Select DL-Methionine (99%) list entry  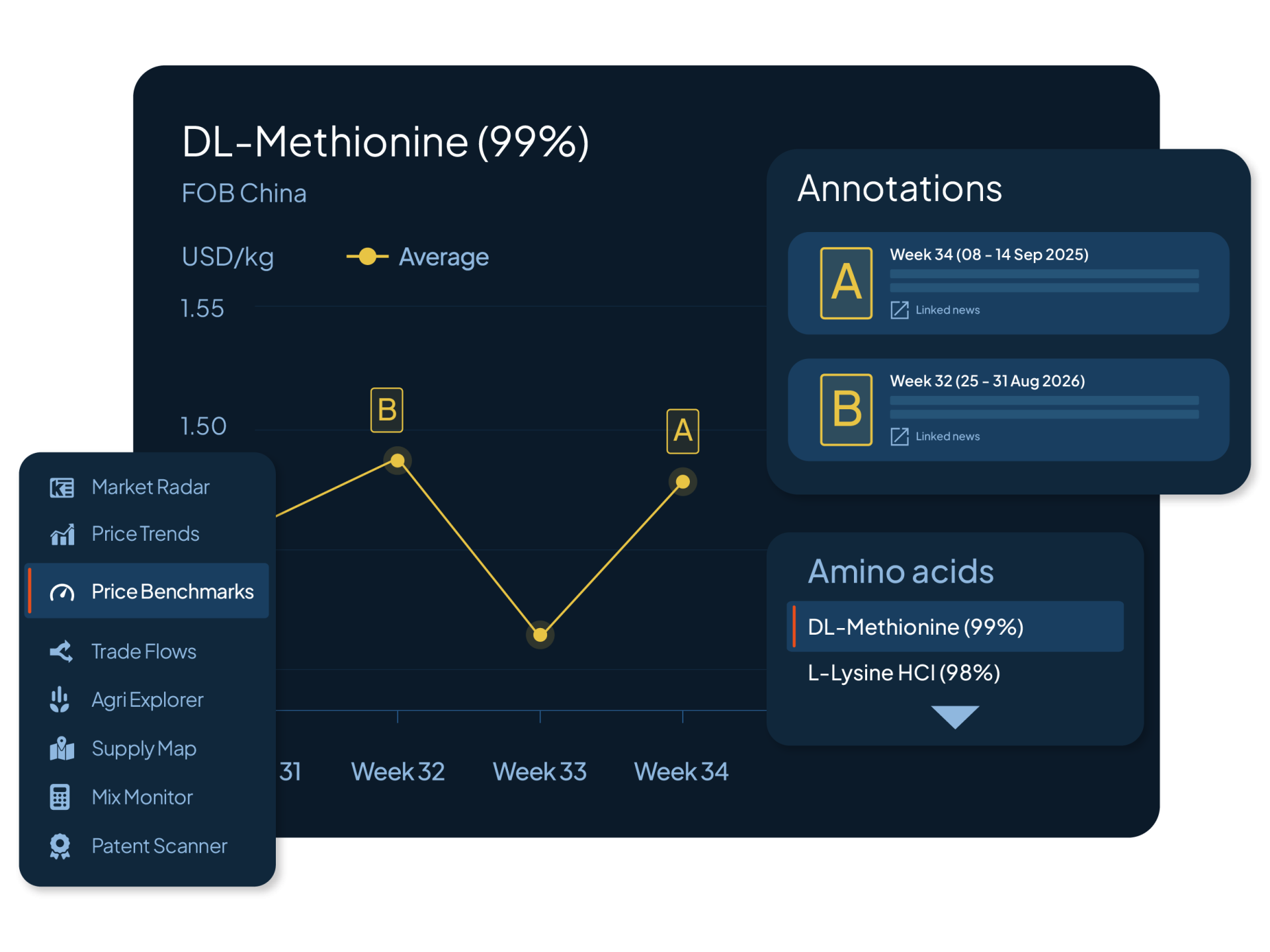(x=915, y=627)
